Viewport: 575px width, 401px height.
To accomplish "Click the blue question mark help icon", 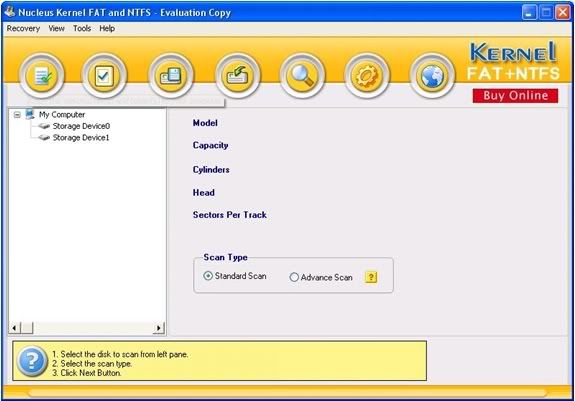I will (x=32, y=361).
